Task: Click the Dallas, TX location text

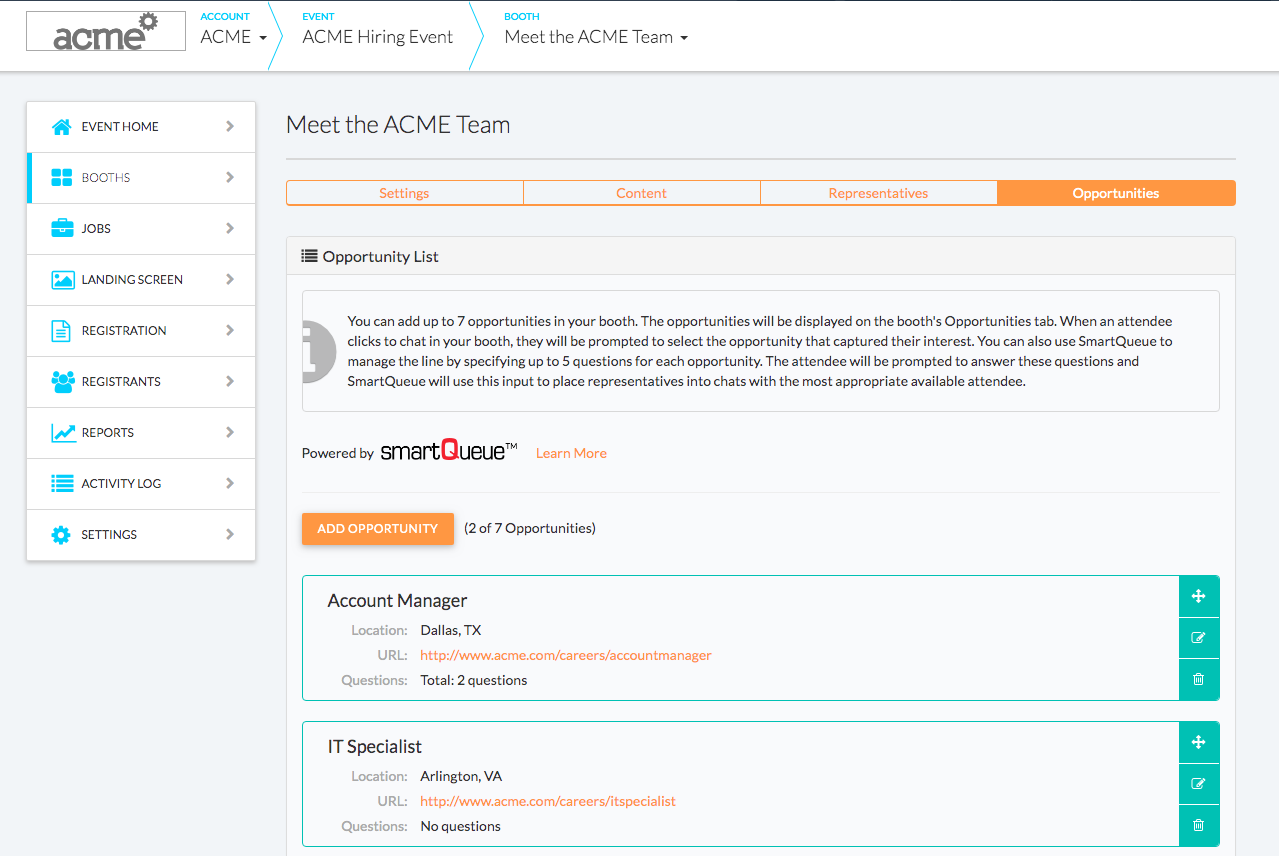Action: [x=451, y=631]
